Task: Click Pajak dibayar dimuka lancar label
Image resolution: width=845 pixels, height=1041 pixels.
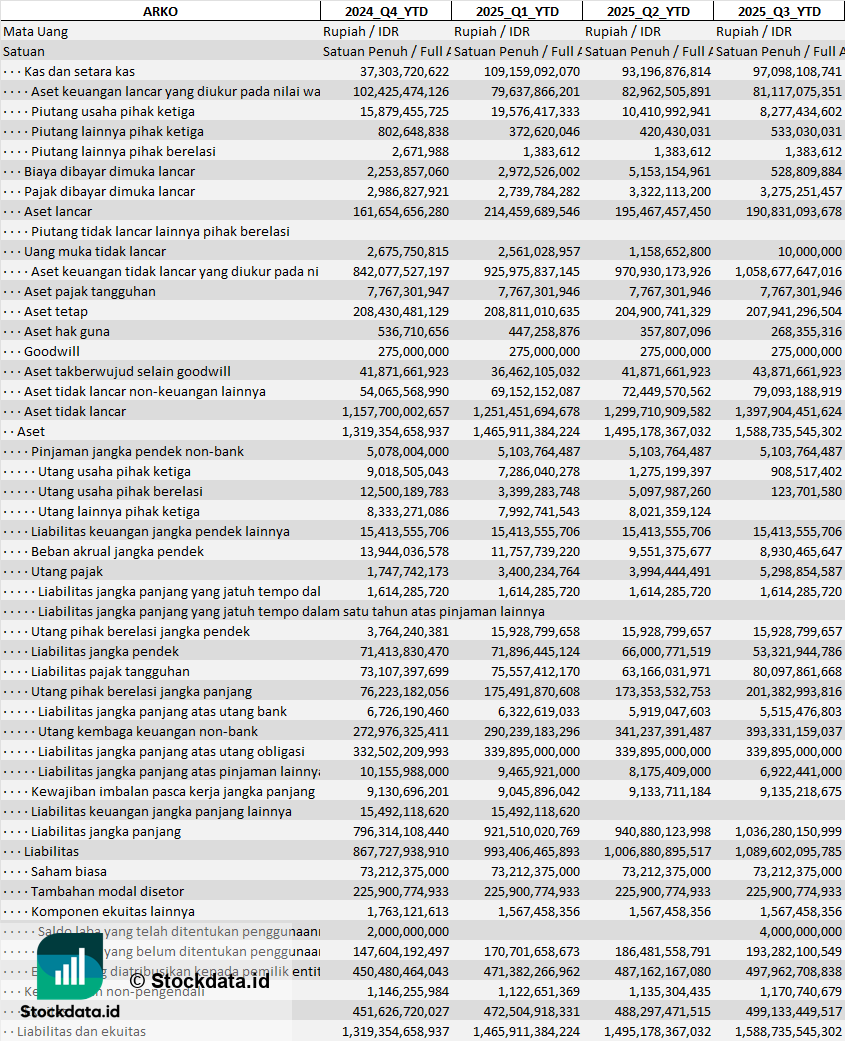Action: [x=110, y=191]
